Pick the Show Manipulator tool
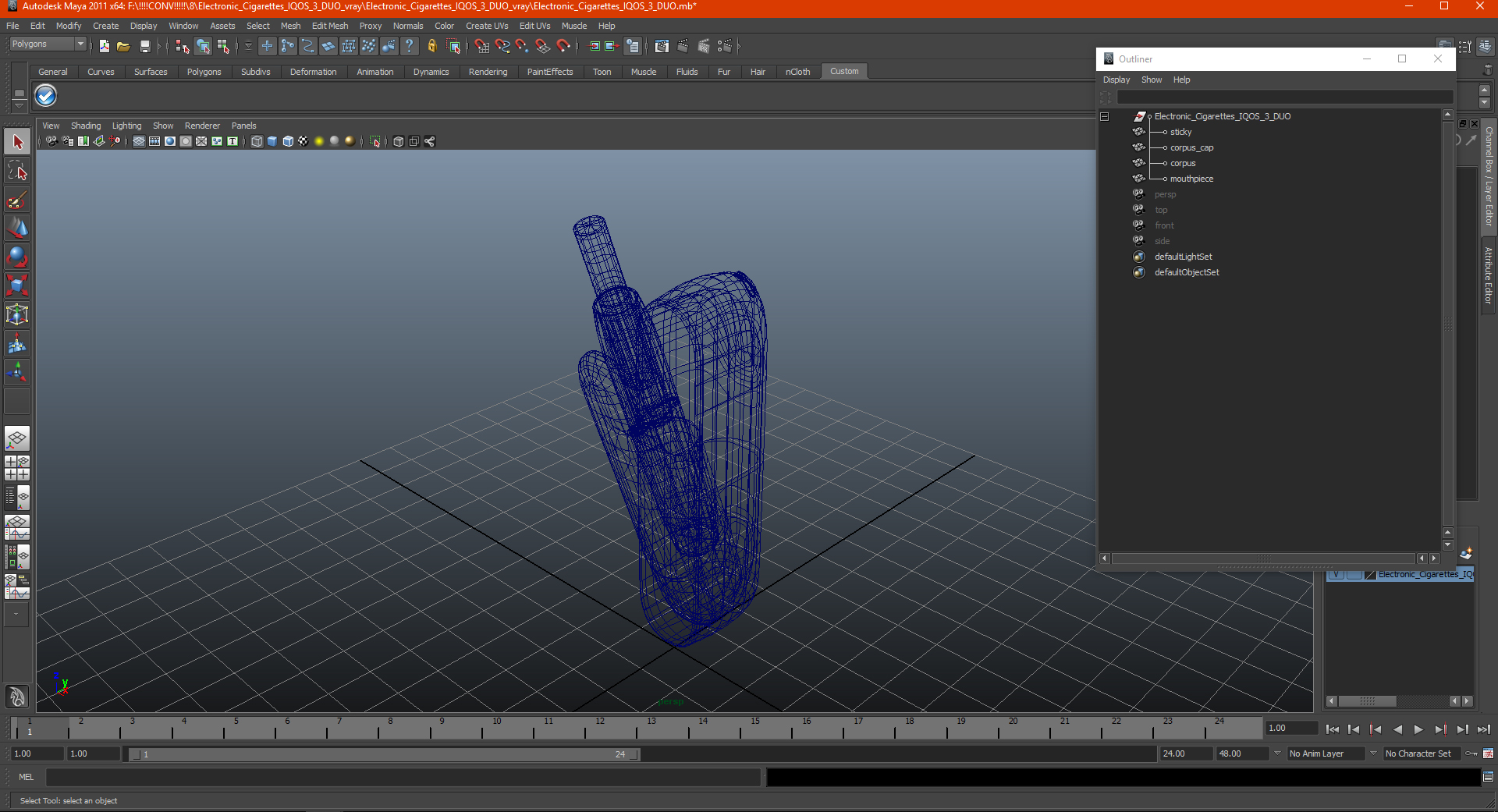Screen dimensions: 1498x812 tap(17, 371)
